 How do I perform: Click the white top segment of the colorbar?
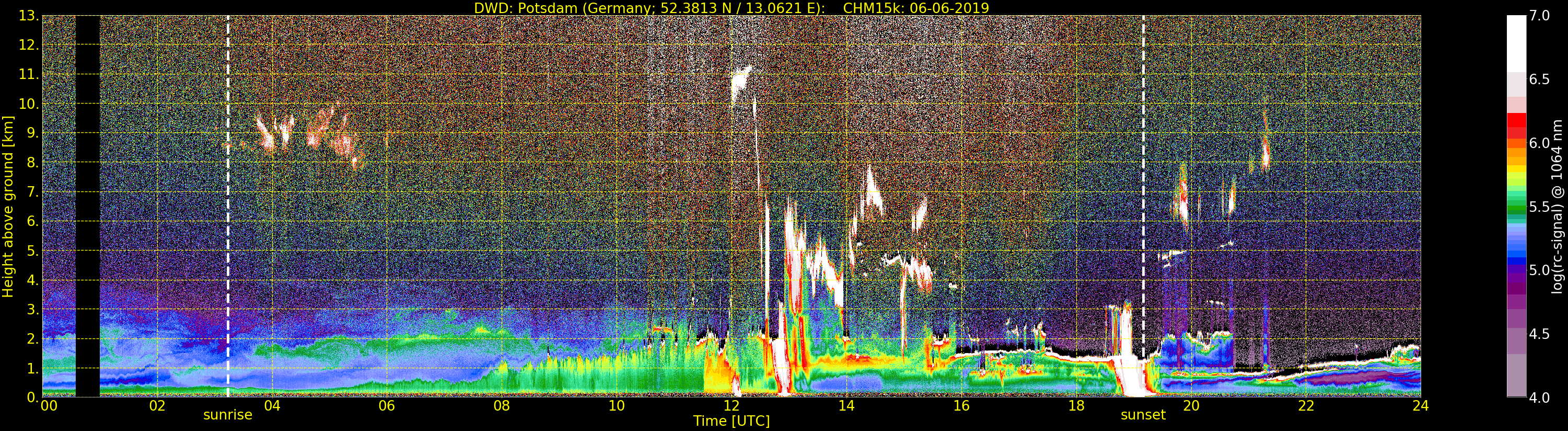click(x=1516, y=44)
